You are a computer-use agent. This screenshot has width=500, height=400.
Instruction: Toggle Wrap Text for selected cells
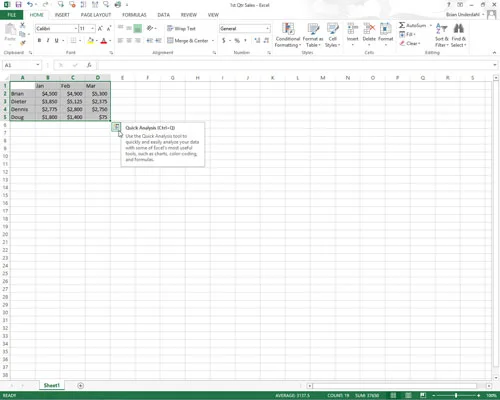point(181,28)
